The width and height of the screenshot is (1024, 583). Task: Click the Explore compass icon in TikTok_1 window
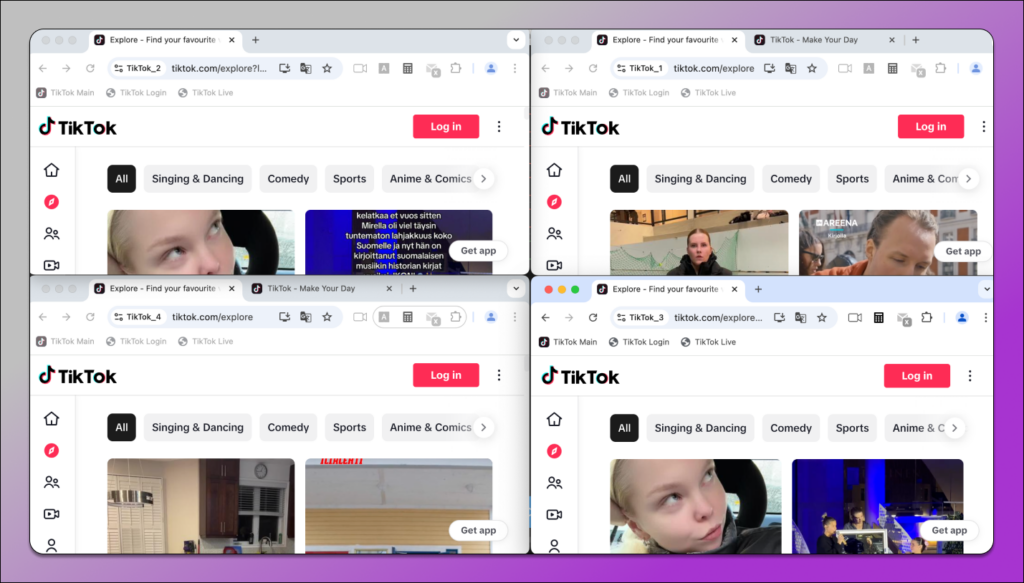pyautogui.click(x=554, y=202)
